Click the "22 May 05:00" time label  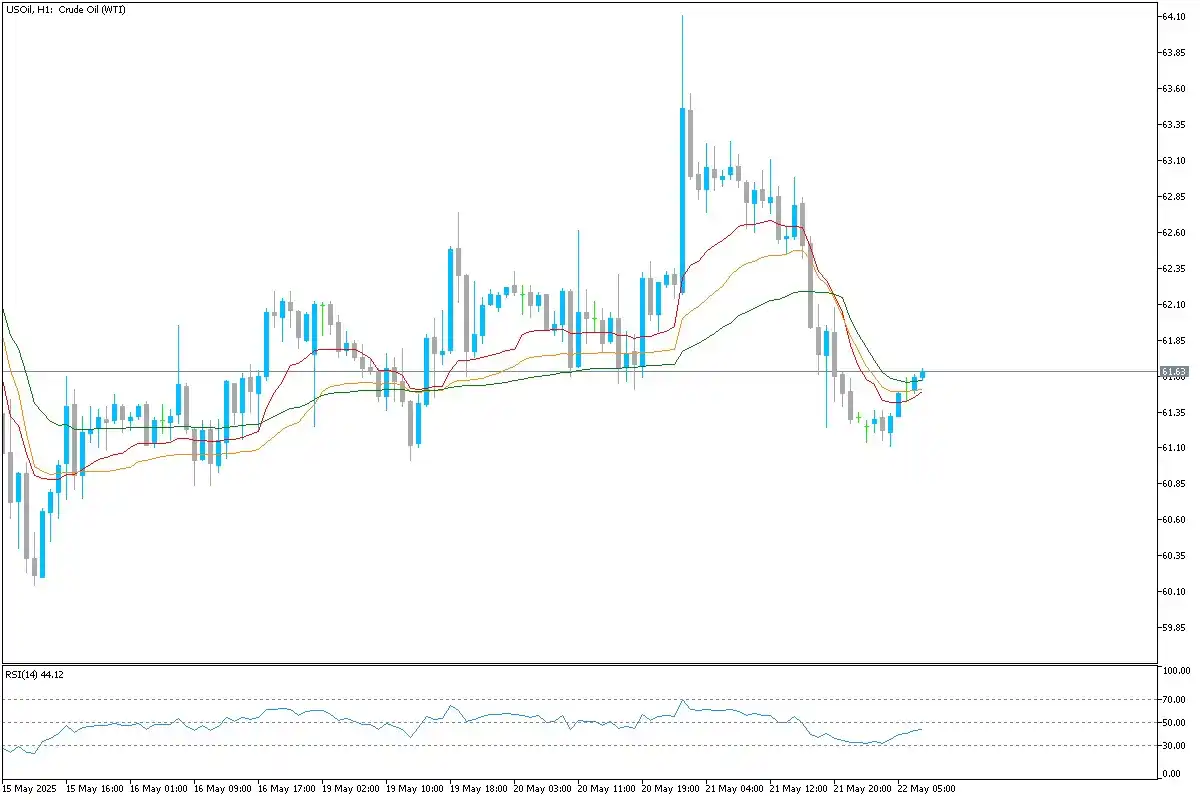[x=924, y=789]
